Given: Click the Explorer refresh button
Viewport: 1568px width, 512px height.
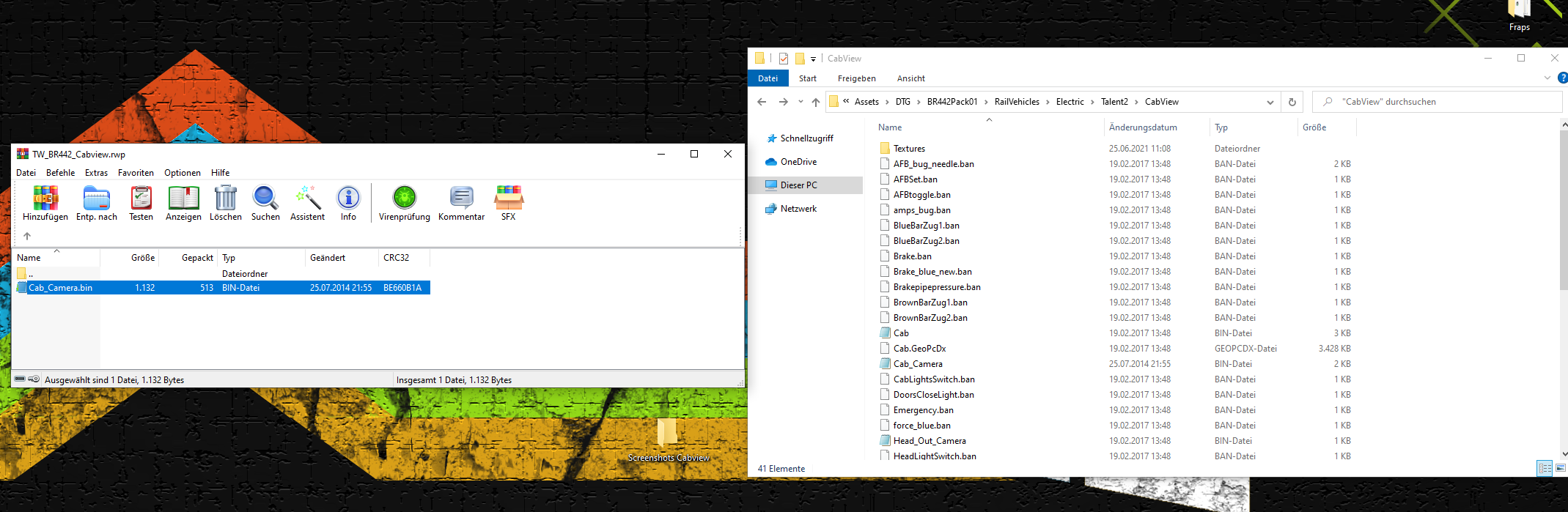Looking at the screenshot, I should click(1292, 103).
